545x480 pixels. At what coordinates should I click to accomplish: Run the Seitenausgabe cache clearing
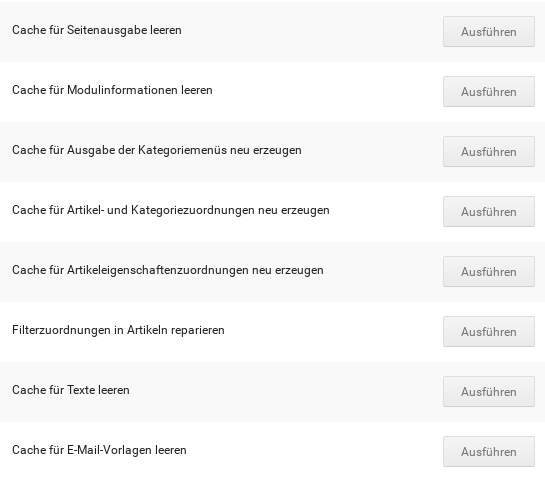point(489,31)
